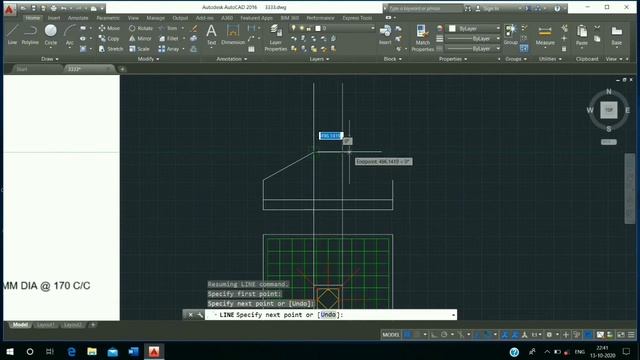
Task: Open the Insert ribbon tab
Action: pos(54,18)
